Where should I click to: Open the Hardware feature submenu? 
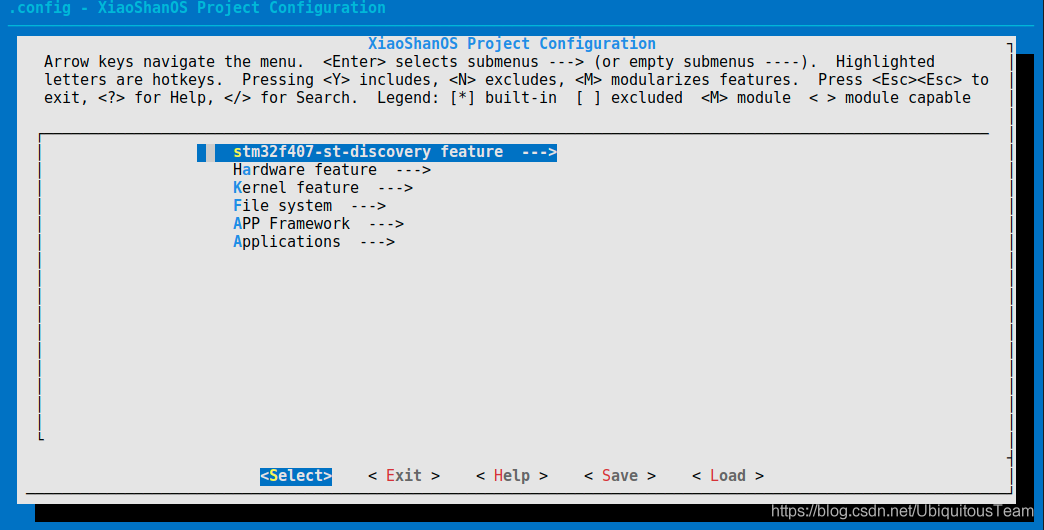point(304,170)
